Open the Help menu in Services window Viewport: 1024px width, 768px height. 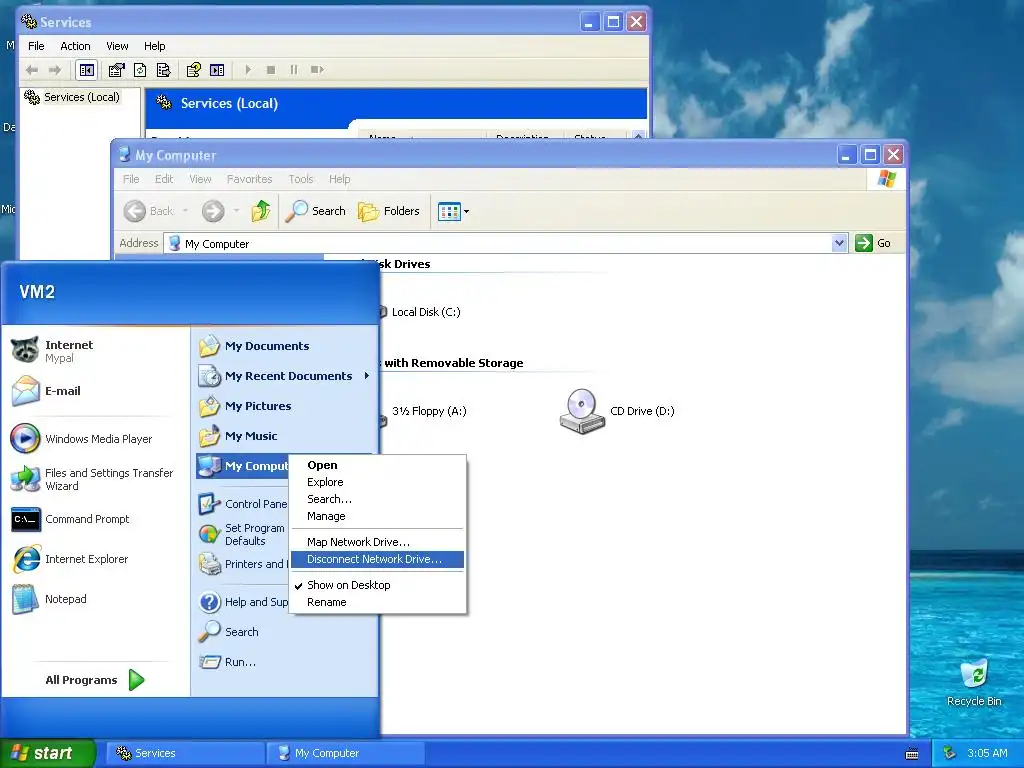click(155, 46)
